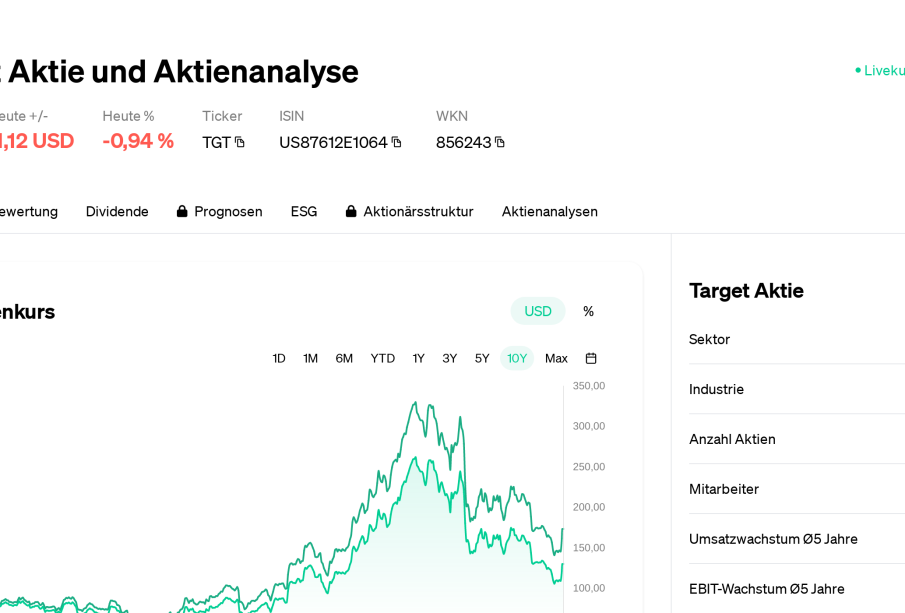Click the lock icon beside Prognosen
The height and width of the screenshot is (613, 905).
click(182, 211)
